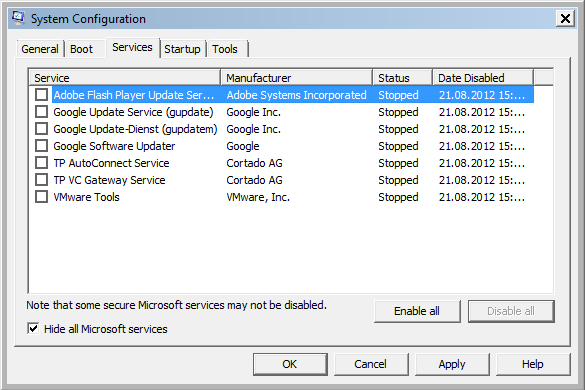Enable the TP AutoConnect Service checkbox
The image size is (585, 390).
pos(41,163)
